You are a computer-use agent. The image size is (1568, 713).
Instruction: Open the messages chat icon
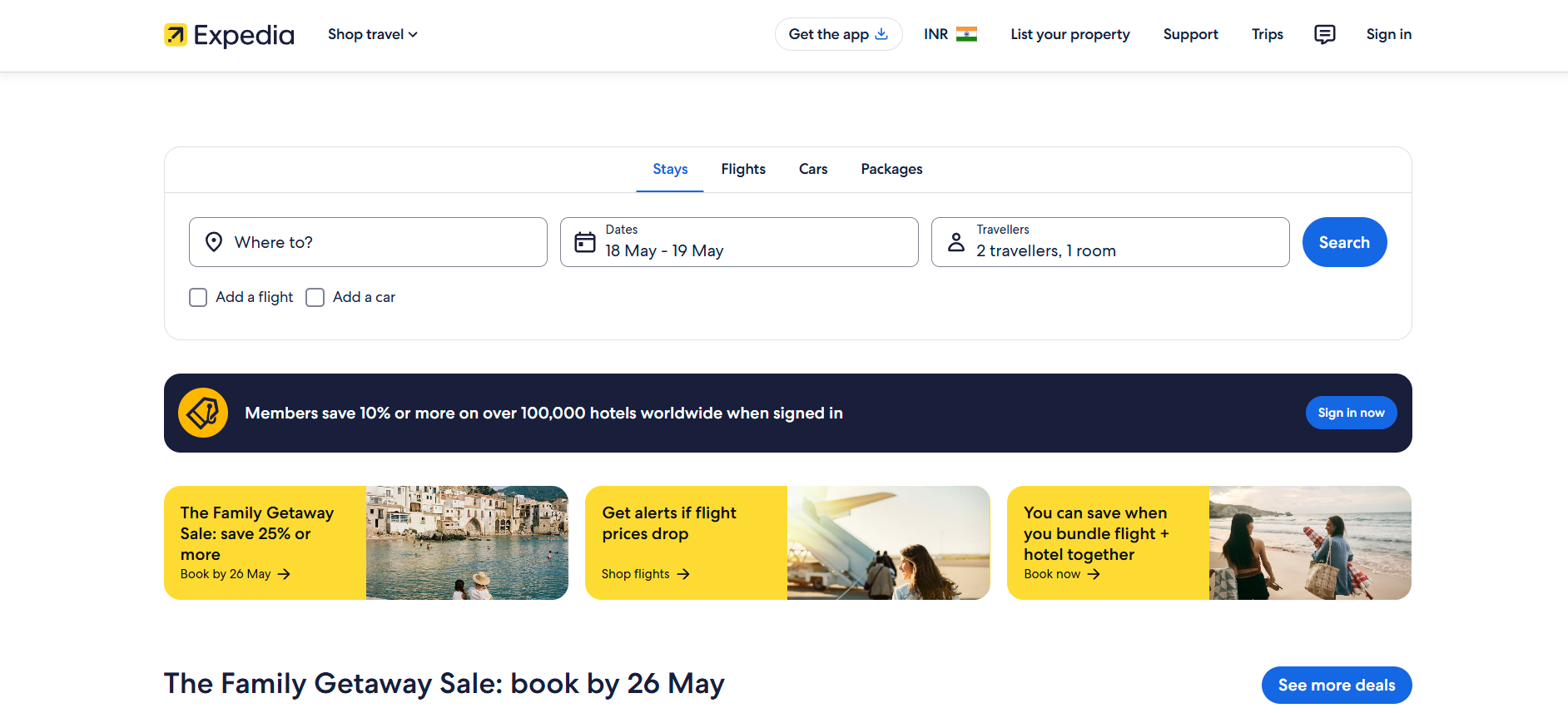coord(1324,34)
